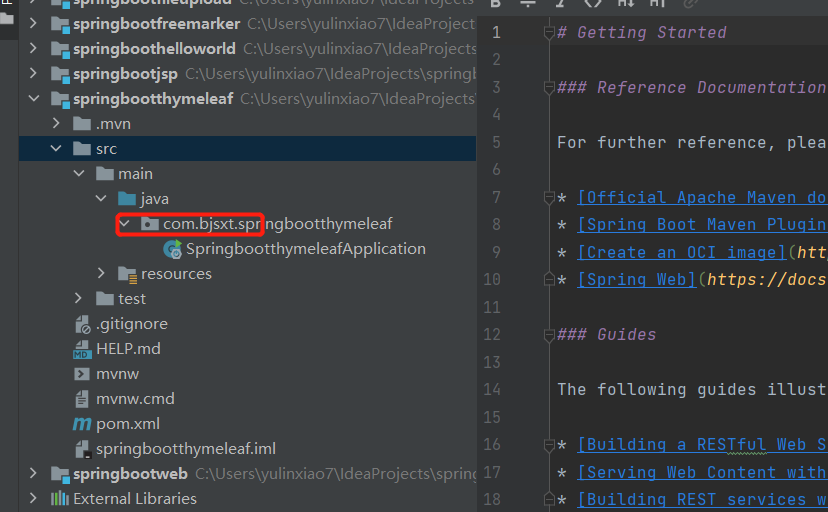Expand the springbootweb project node

coord(33,473)
